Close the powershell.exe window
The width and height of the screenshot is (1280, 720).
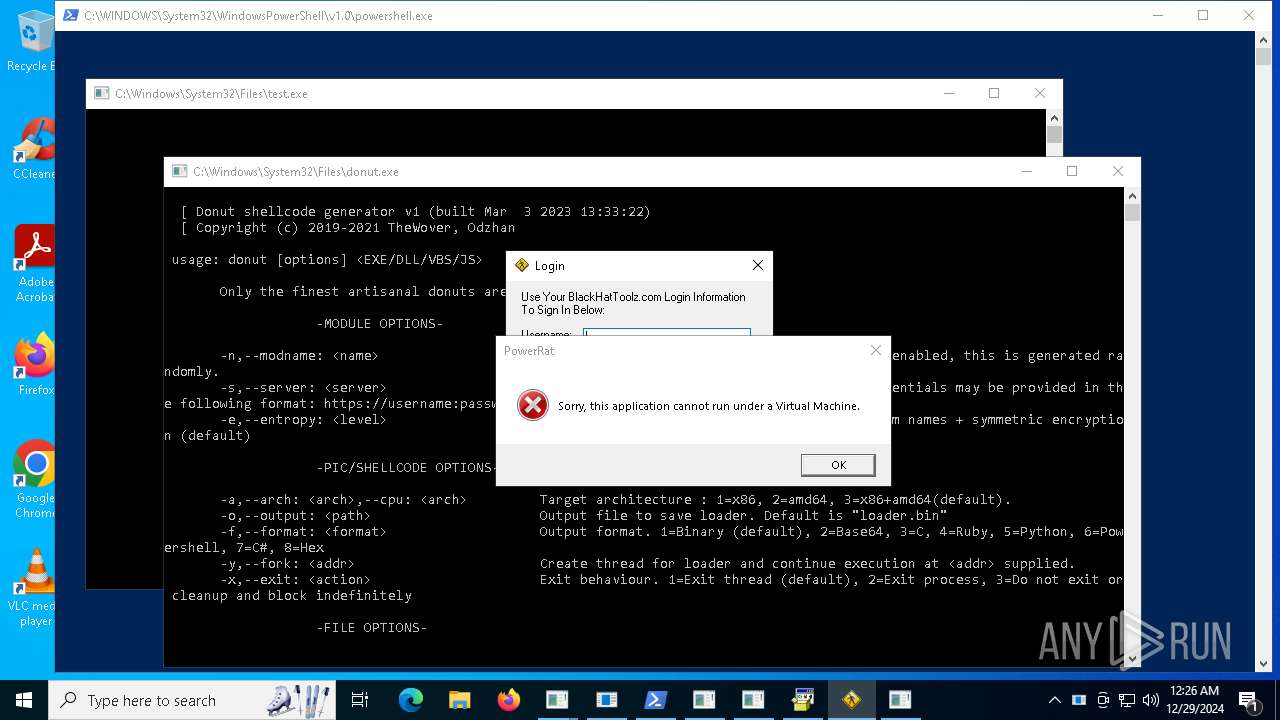[x=1249, y=15]
